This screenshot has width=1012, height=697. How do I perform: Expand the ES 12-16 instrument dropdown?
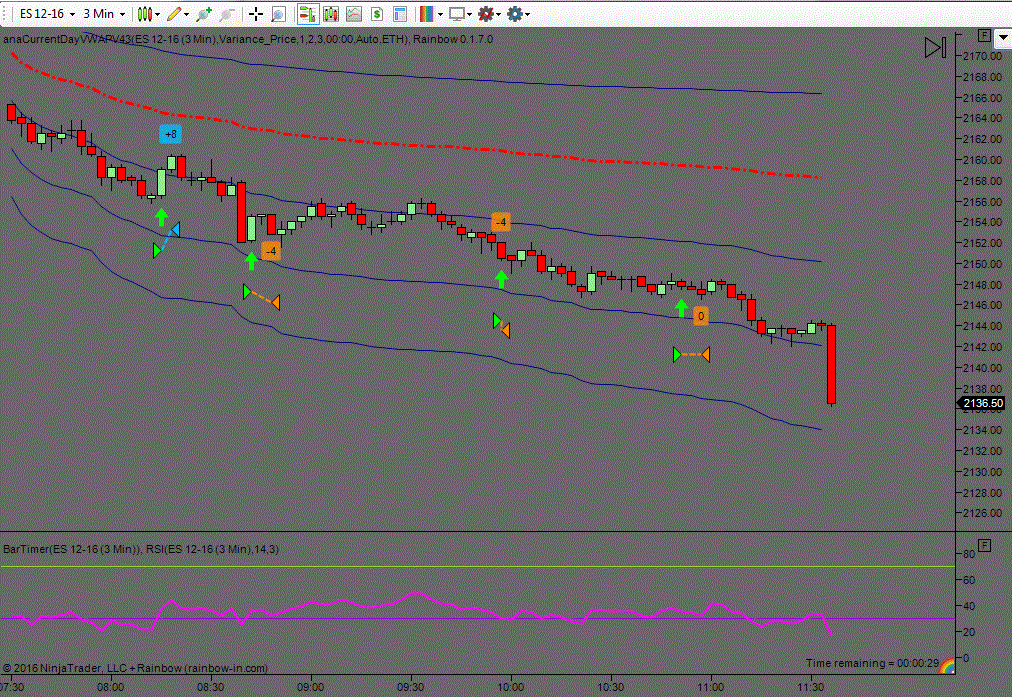click(72, 14)
